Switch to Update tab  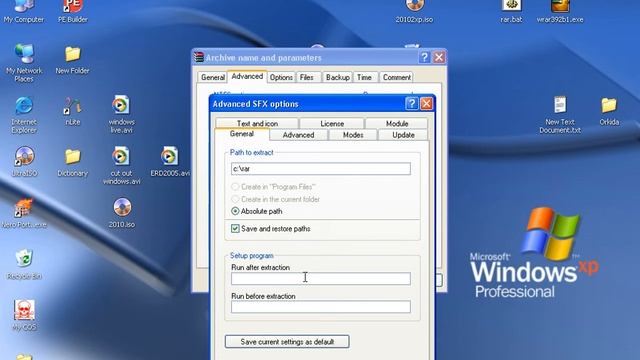[x=403, y=135]
